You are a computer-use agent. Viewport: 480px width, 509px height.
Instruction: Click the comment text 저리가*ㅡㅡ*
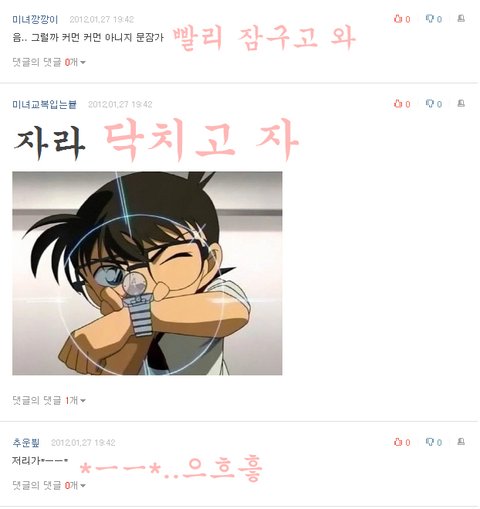40,461
